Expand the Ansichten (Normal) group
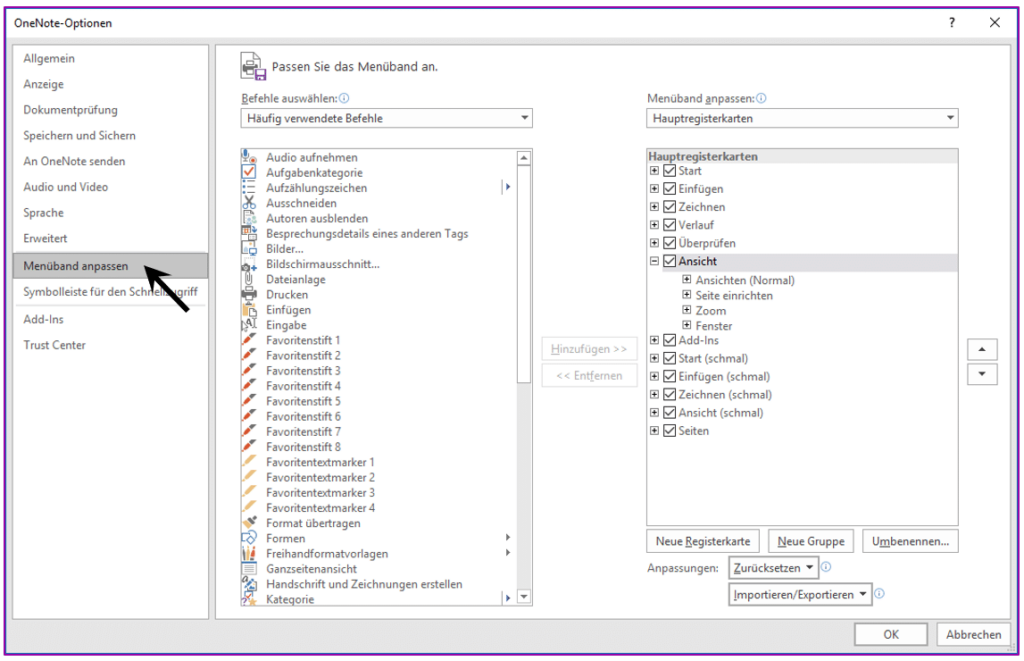Screen dimensions: 1024x661 686,279
